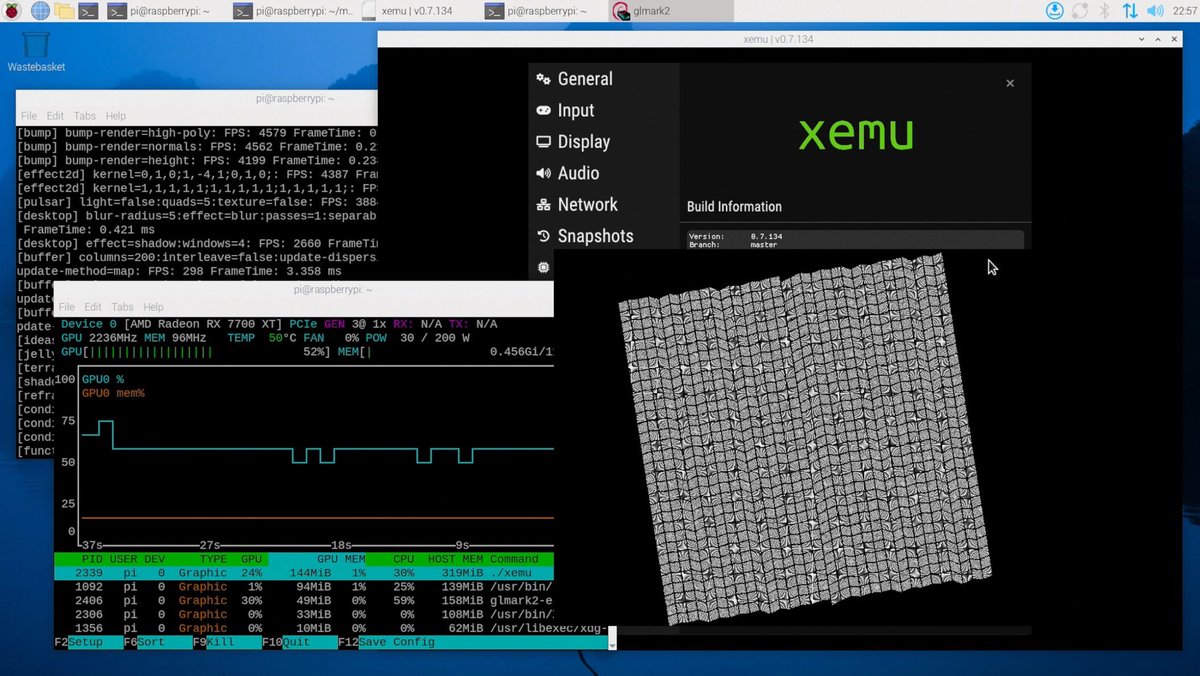Image resolution: width=1200 pixels, height=676 pixels.
Task: Open Help menu in glmark2 terminal window
Action: pos(116,116)
